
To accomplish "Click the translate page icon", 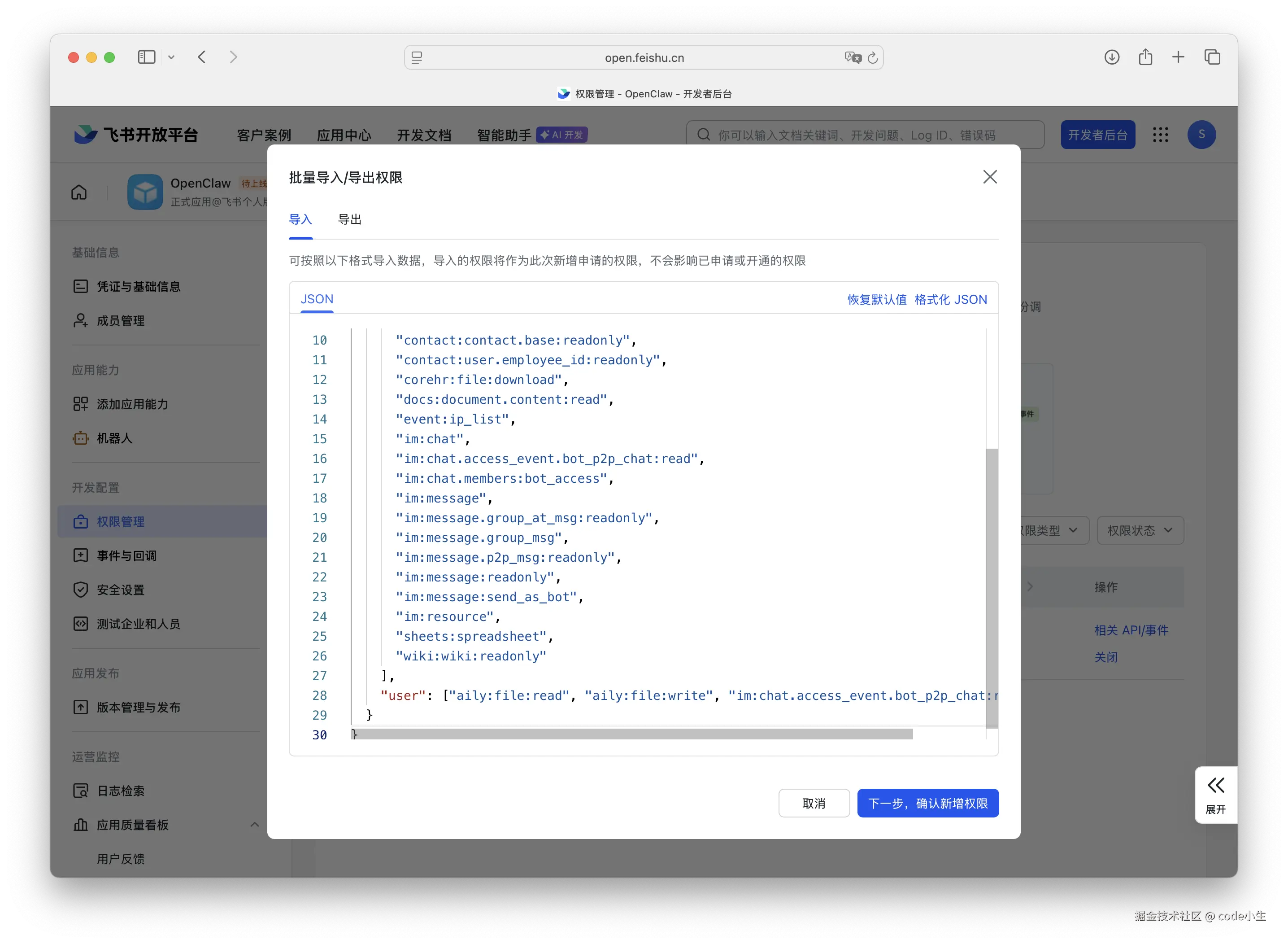I will tap(852, 57).
